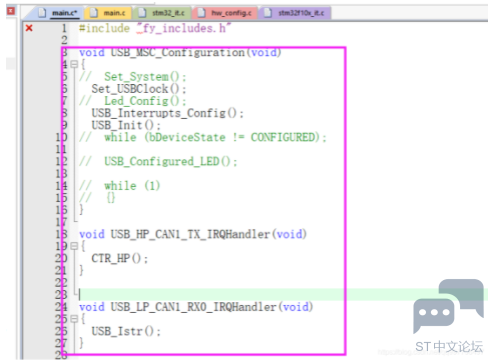Click the commented bDeviceState != CONFIGURED line

click(x=203, y=137)
